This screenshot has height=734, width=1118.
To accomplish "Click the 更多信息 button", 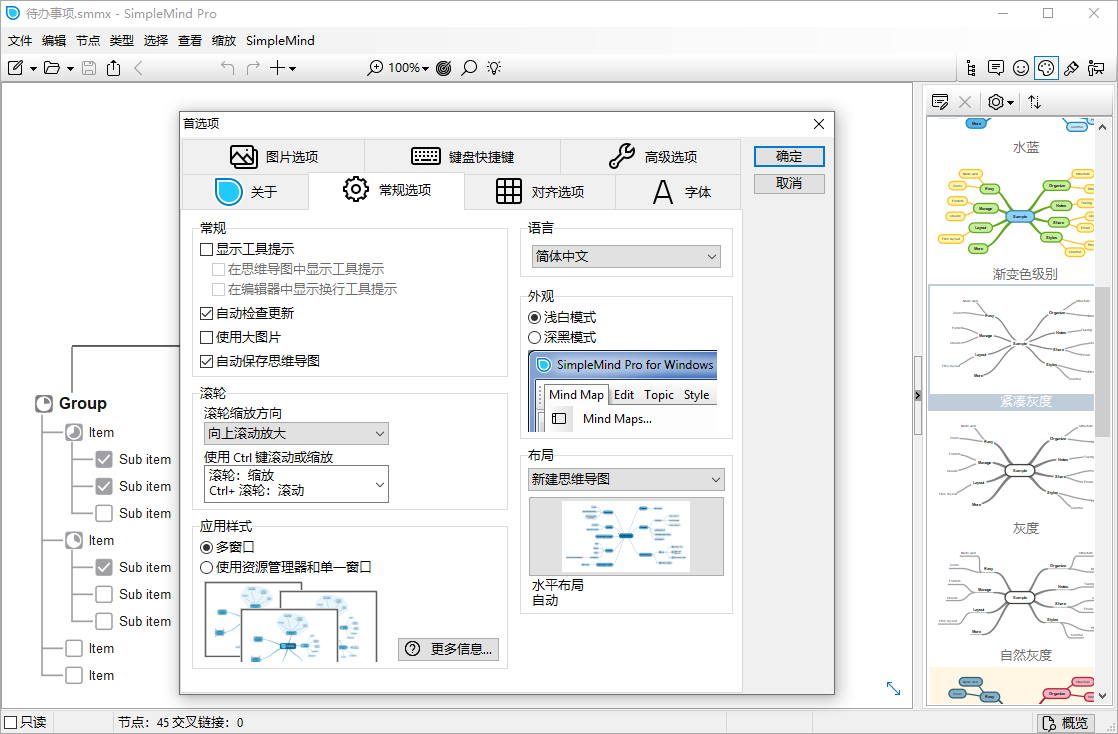I will [448, 649].
